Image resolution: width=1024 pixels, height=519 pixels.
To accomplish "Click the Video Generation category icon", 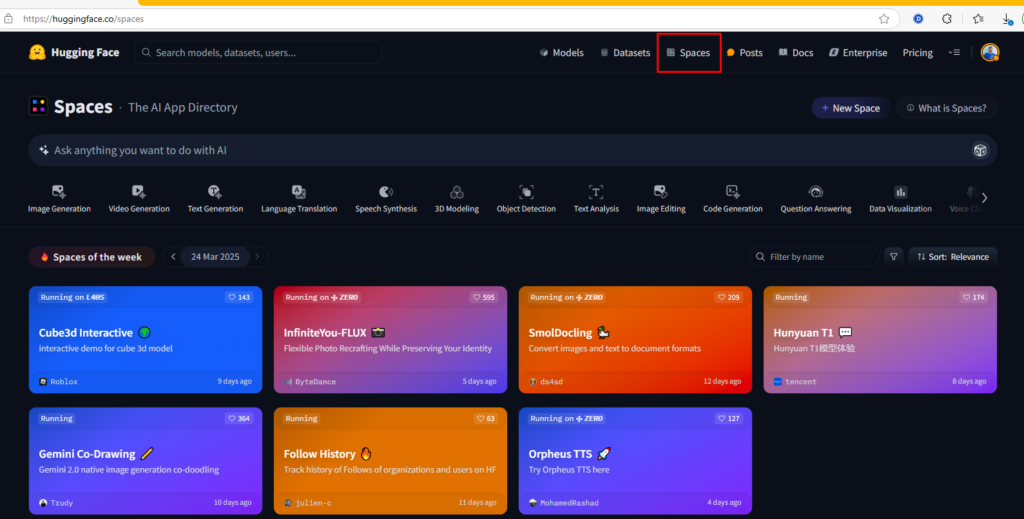I will click(x=138, y=191).
